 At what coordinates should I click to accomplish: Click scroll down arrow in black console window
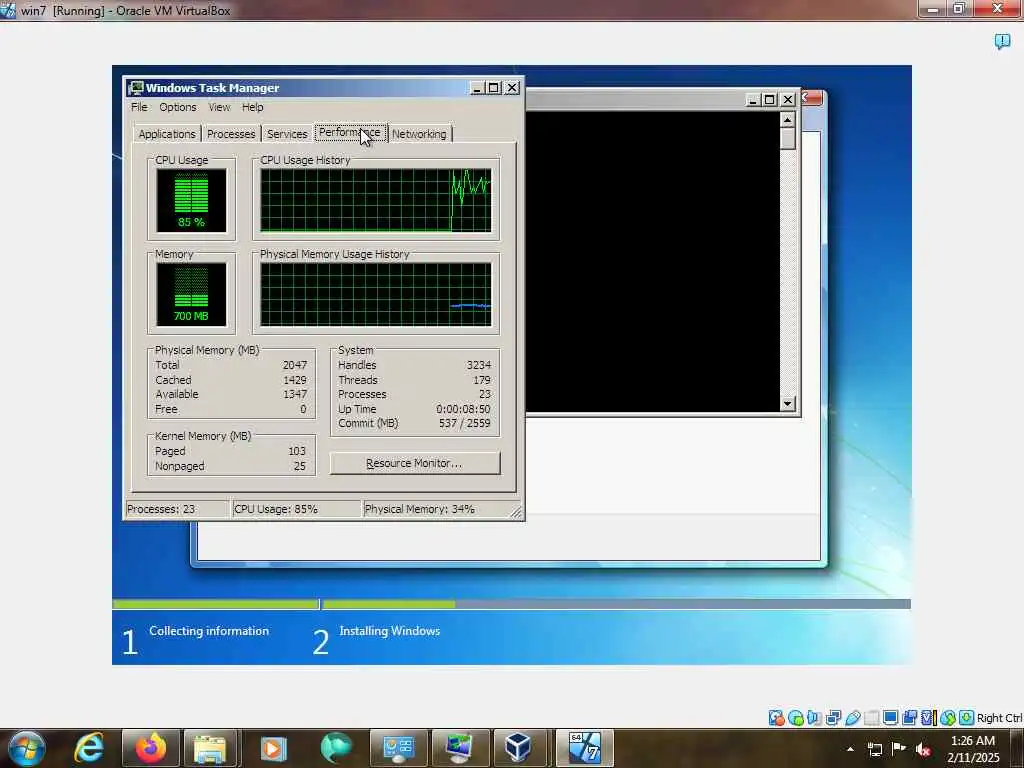tap(788, 404)
